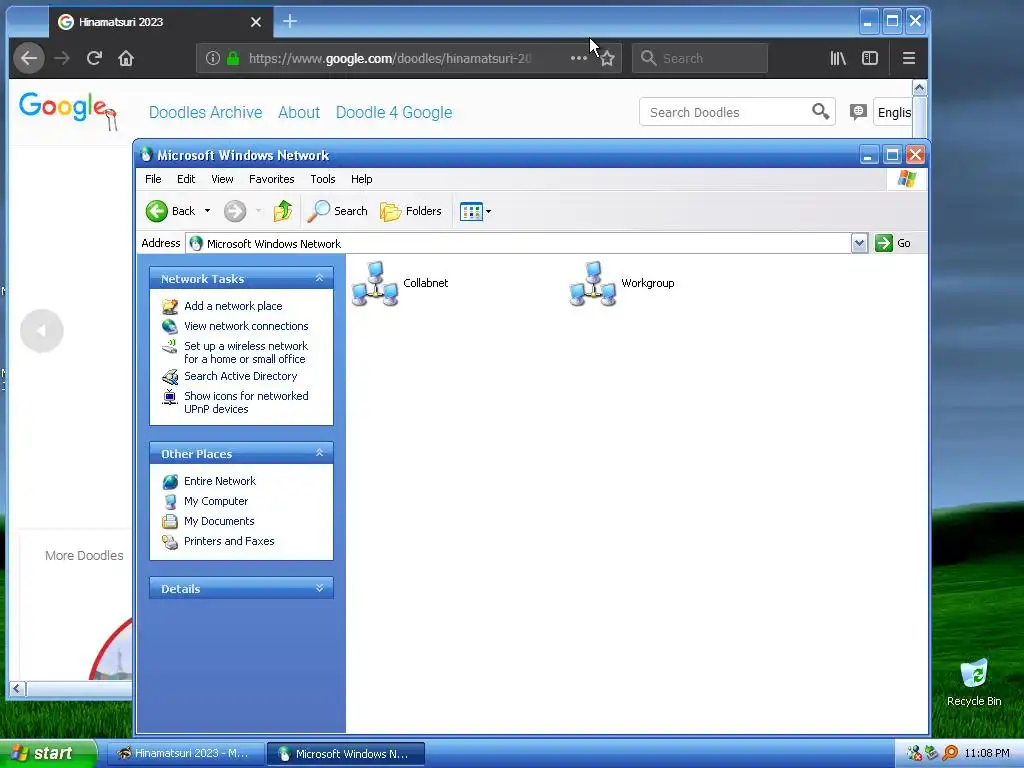Collapse the Network Tasks panel

point(319,278)
